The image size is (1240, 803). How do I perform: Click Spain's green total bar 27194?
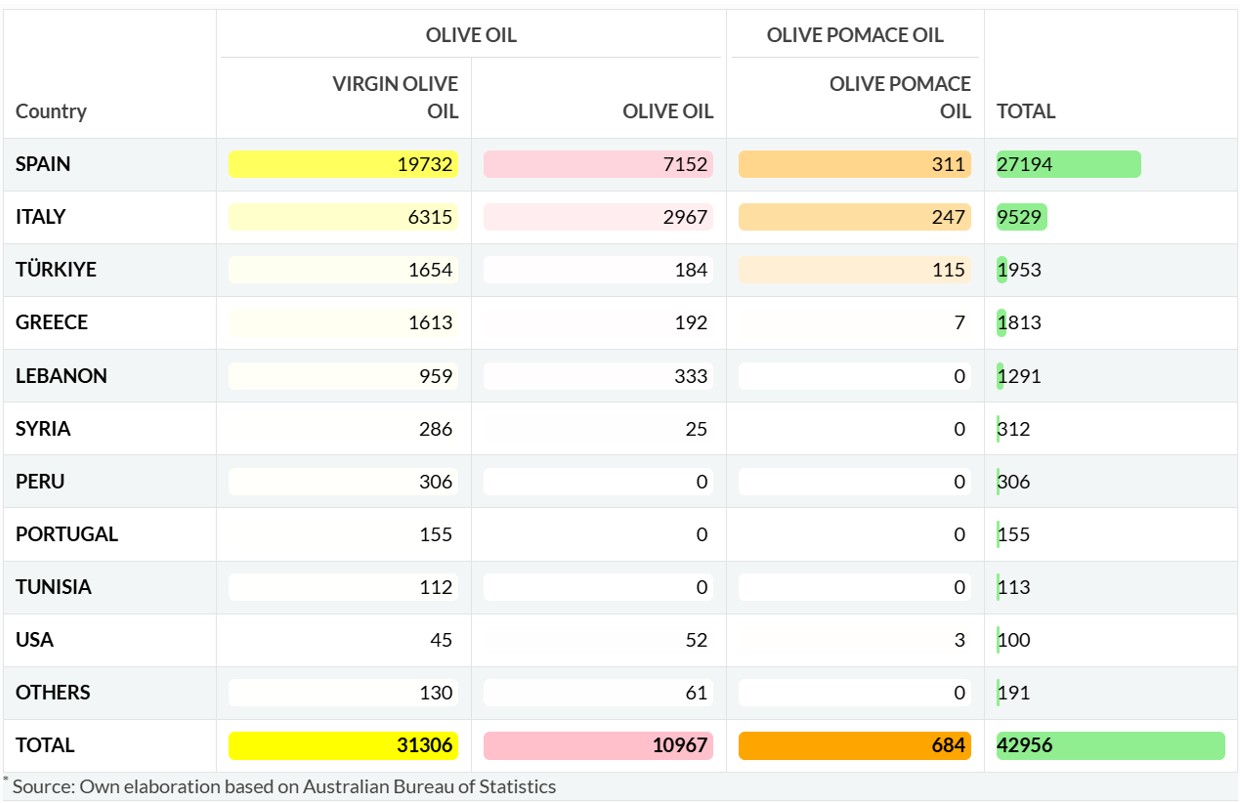(1068, 164)
